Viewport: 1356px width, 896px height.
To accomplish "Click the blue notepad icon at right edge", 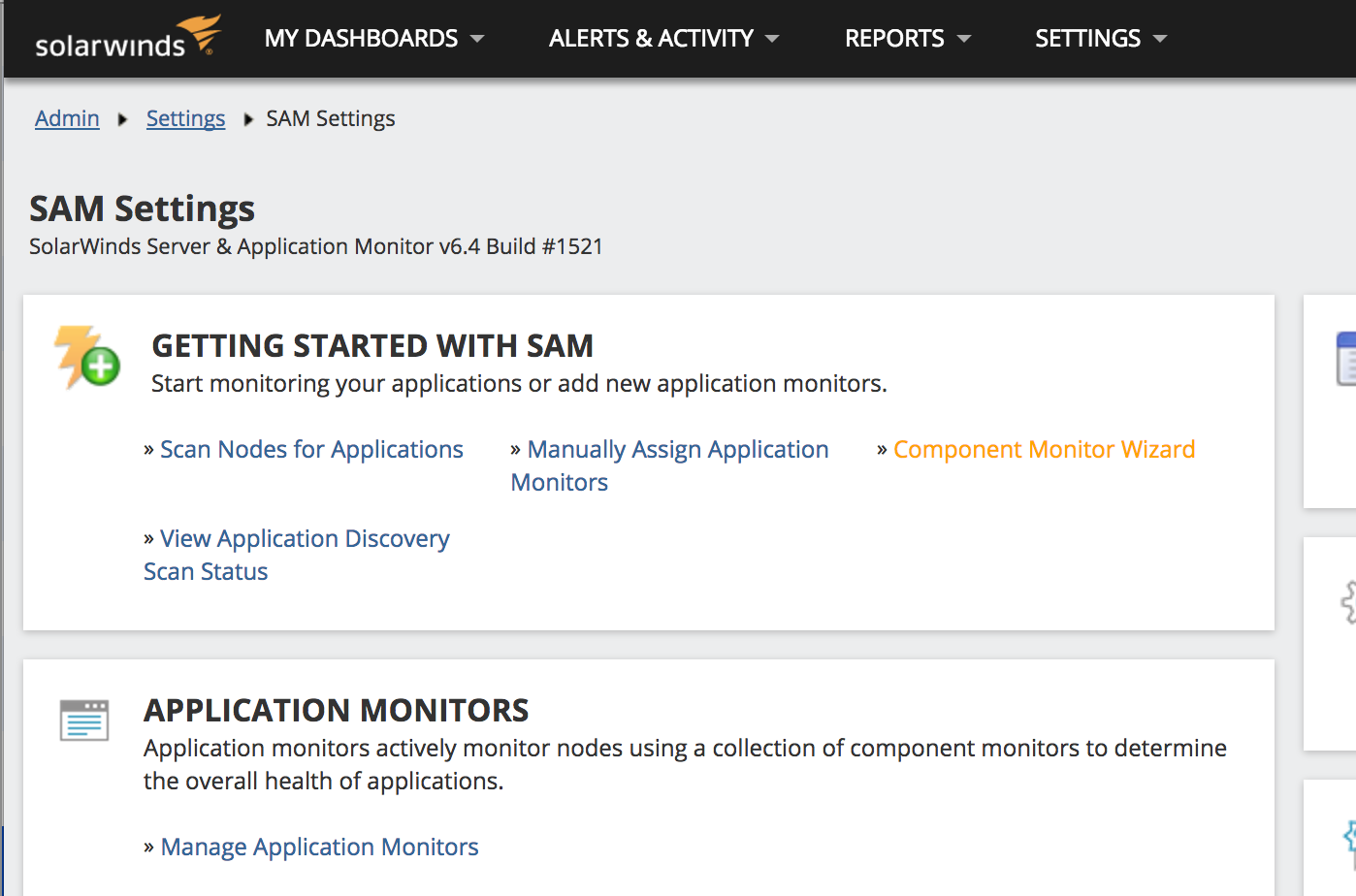I will (x=1346, y=359).
